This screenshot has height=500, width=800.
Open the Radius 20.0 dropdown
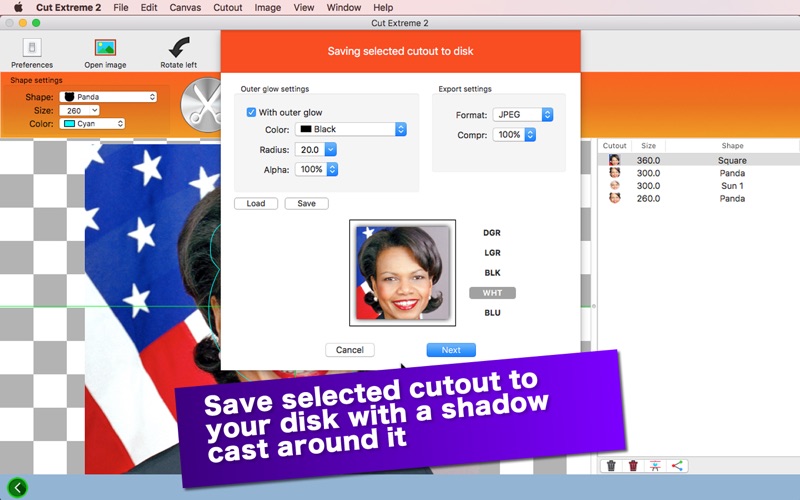[316, 149]
